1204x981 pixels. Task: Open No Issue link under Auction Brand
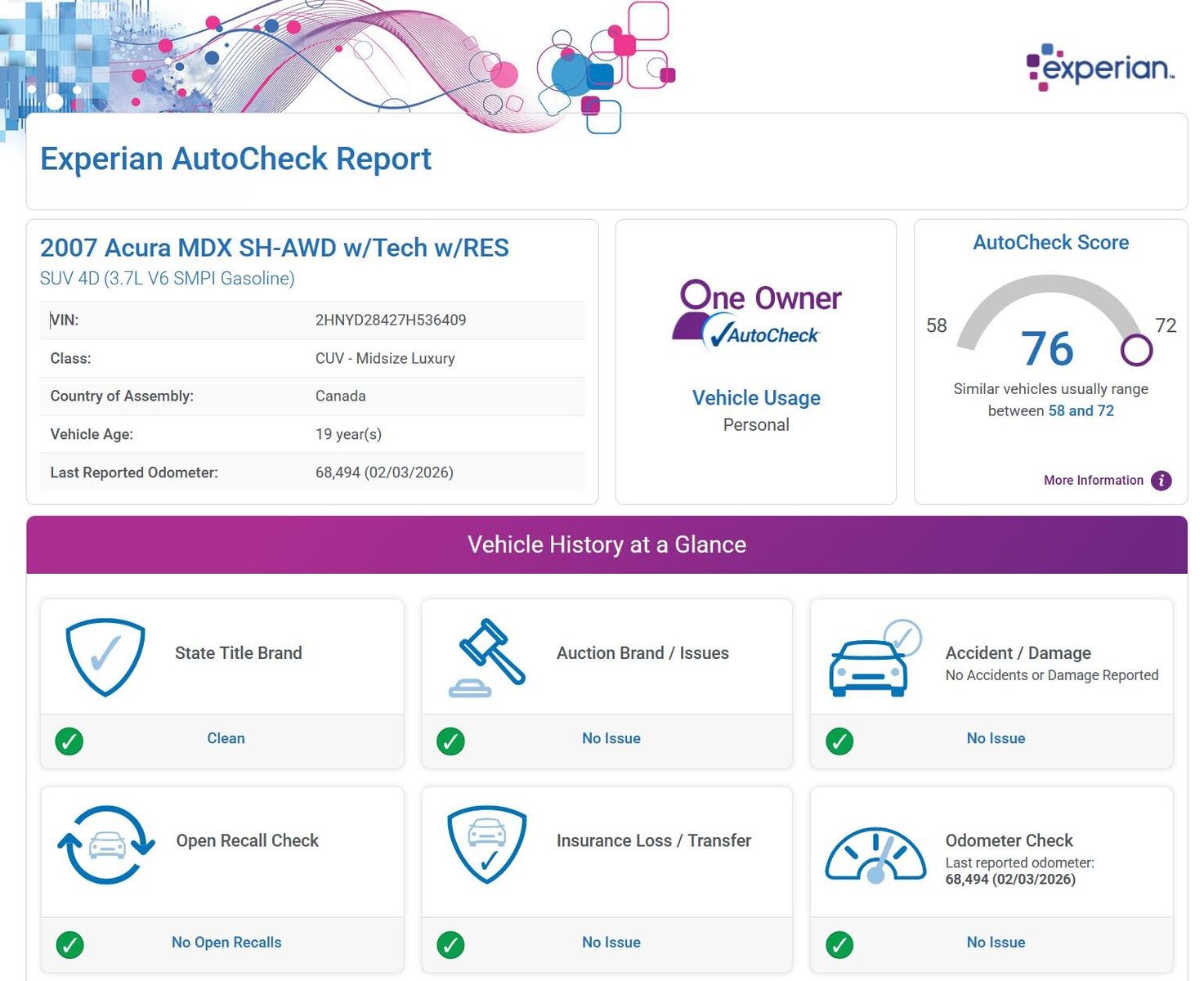pos(611,738)
